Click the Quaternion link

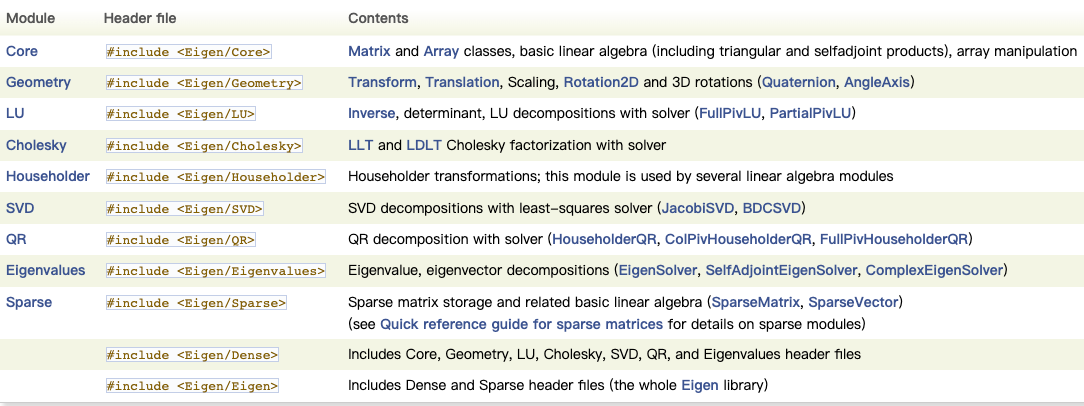tap(801, 82)
